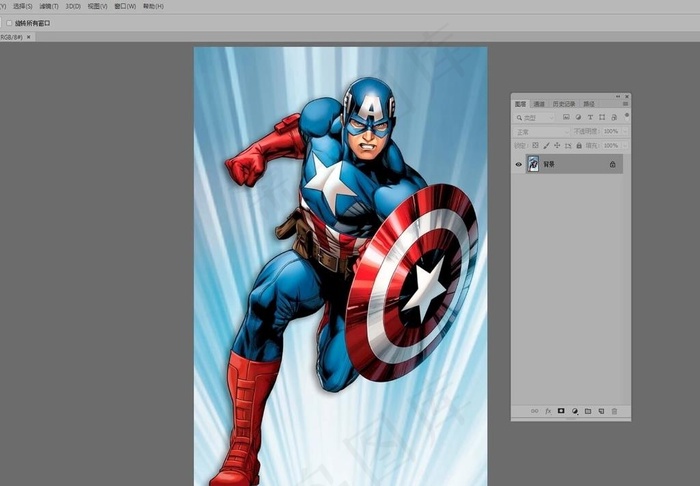Toggle lock image pixels brush icon

click(546, 145)
